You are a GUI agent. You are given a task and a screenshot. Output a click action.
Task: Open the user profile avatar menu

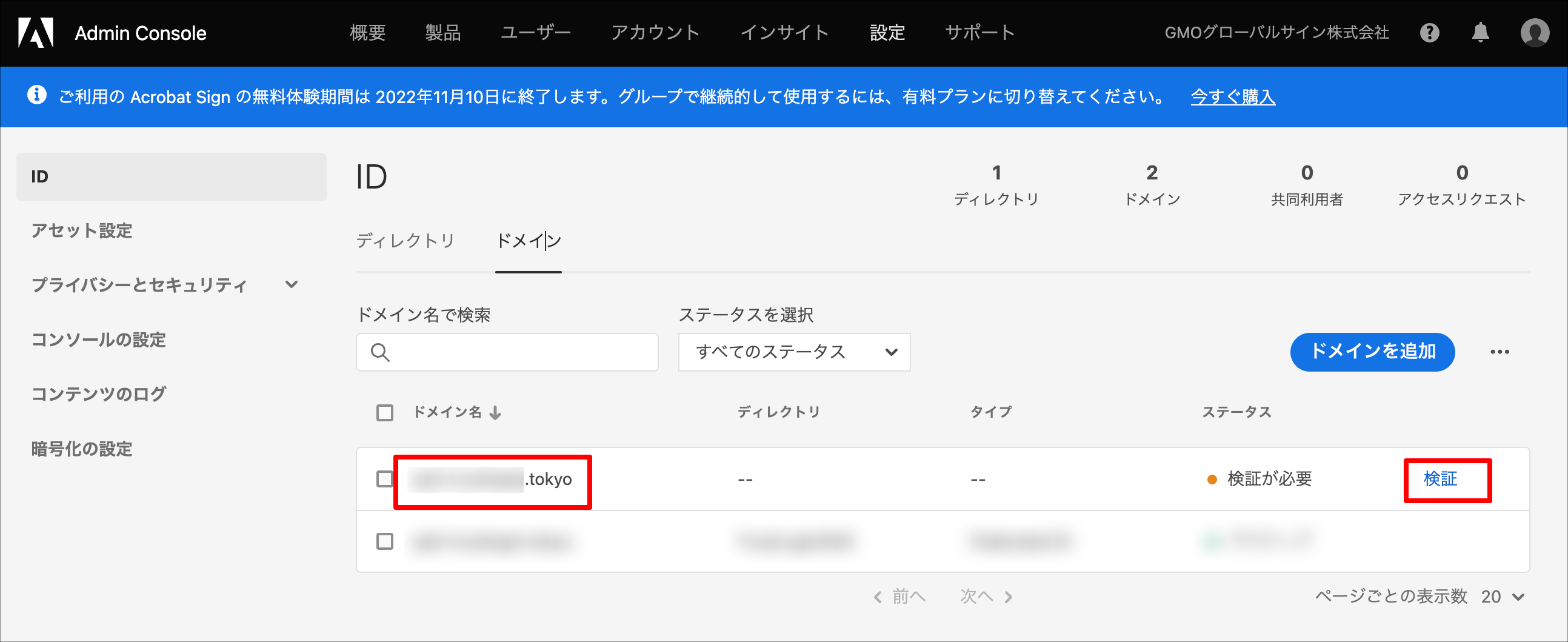[x=1535, y=33]
